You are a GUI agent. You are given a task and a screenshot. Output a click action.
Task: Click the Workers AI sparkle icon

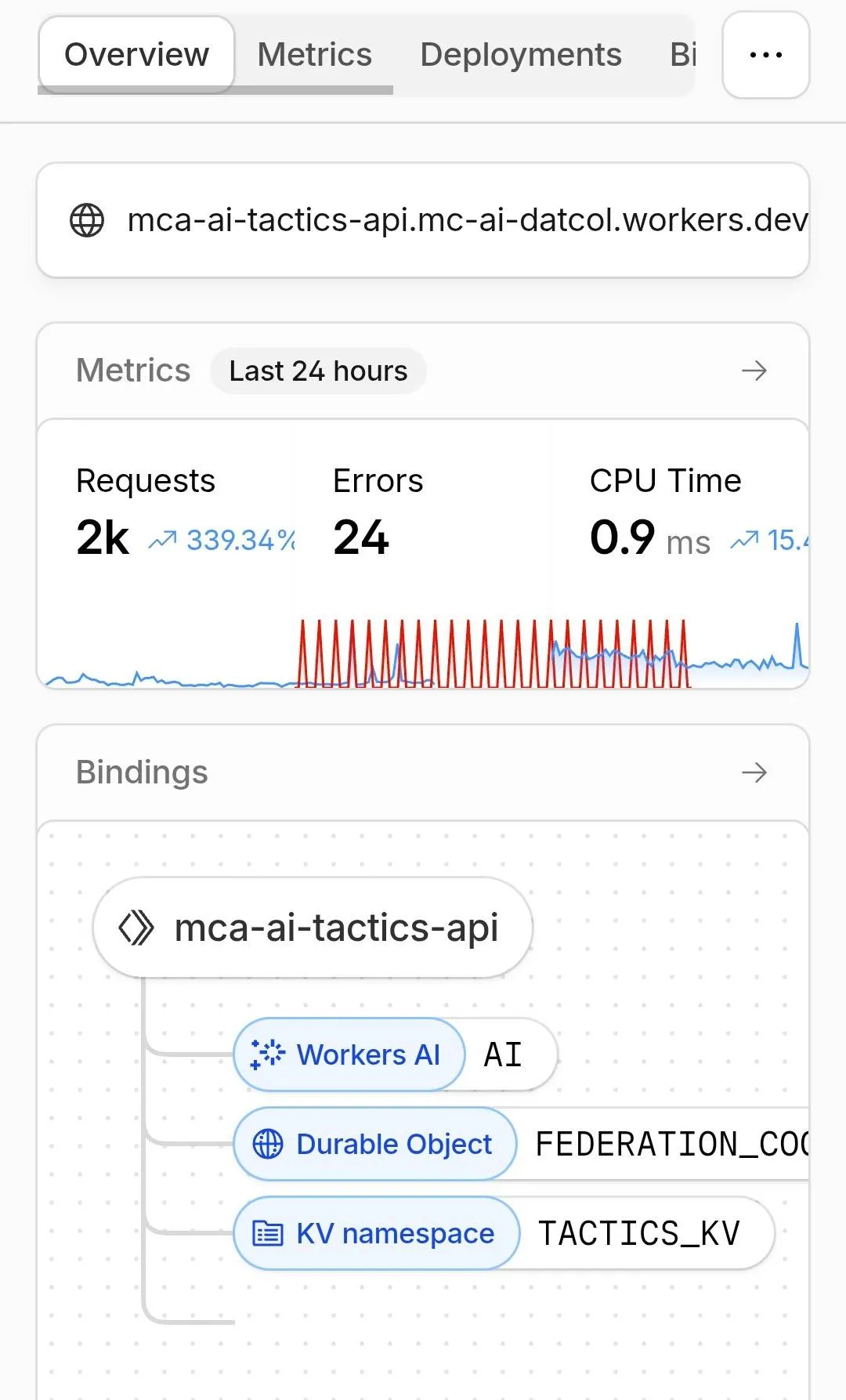coord(268,1055)
